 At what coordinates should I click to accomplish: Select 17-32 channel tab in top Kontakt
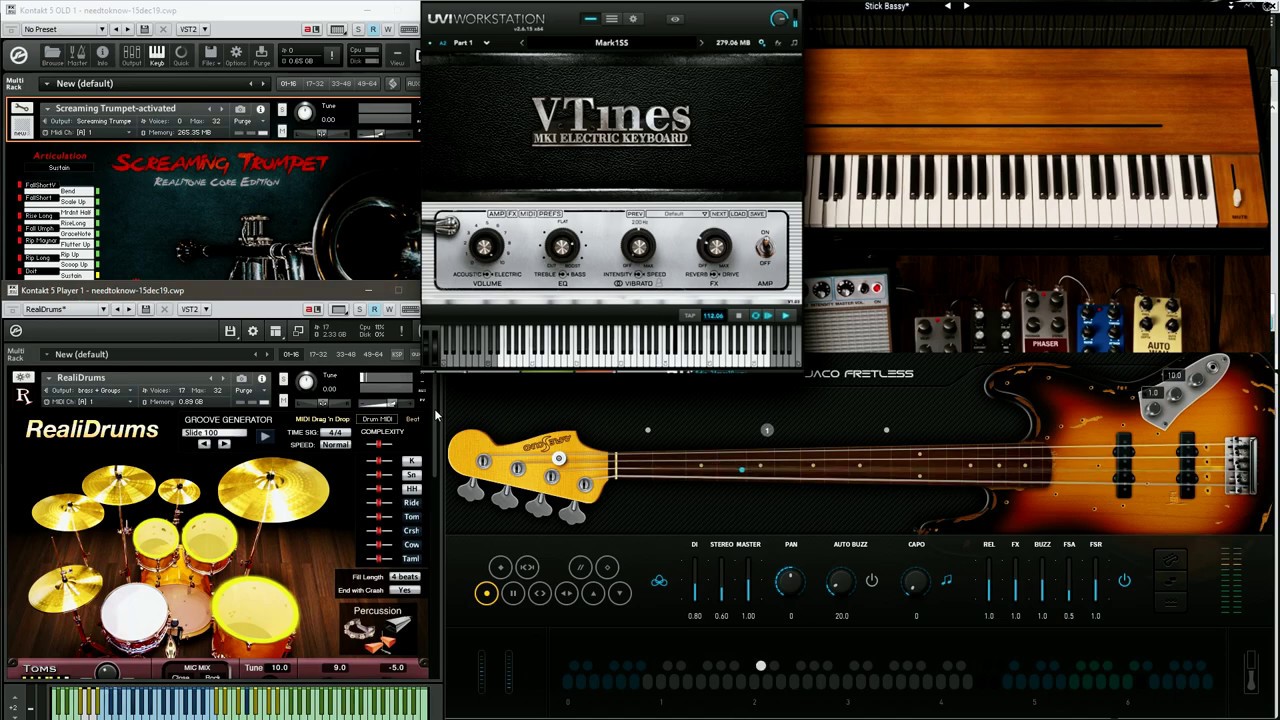315,84
